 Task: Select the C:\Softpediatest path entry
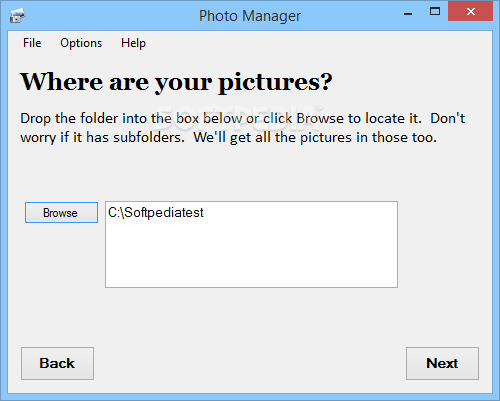tap(156, 212)
